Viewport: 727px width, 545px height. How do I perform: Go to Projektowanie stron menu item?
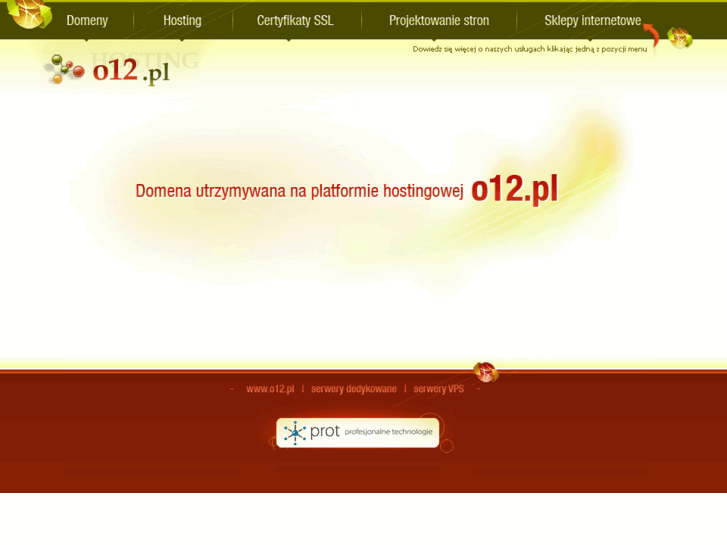point(439,20)
